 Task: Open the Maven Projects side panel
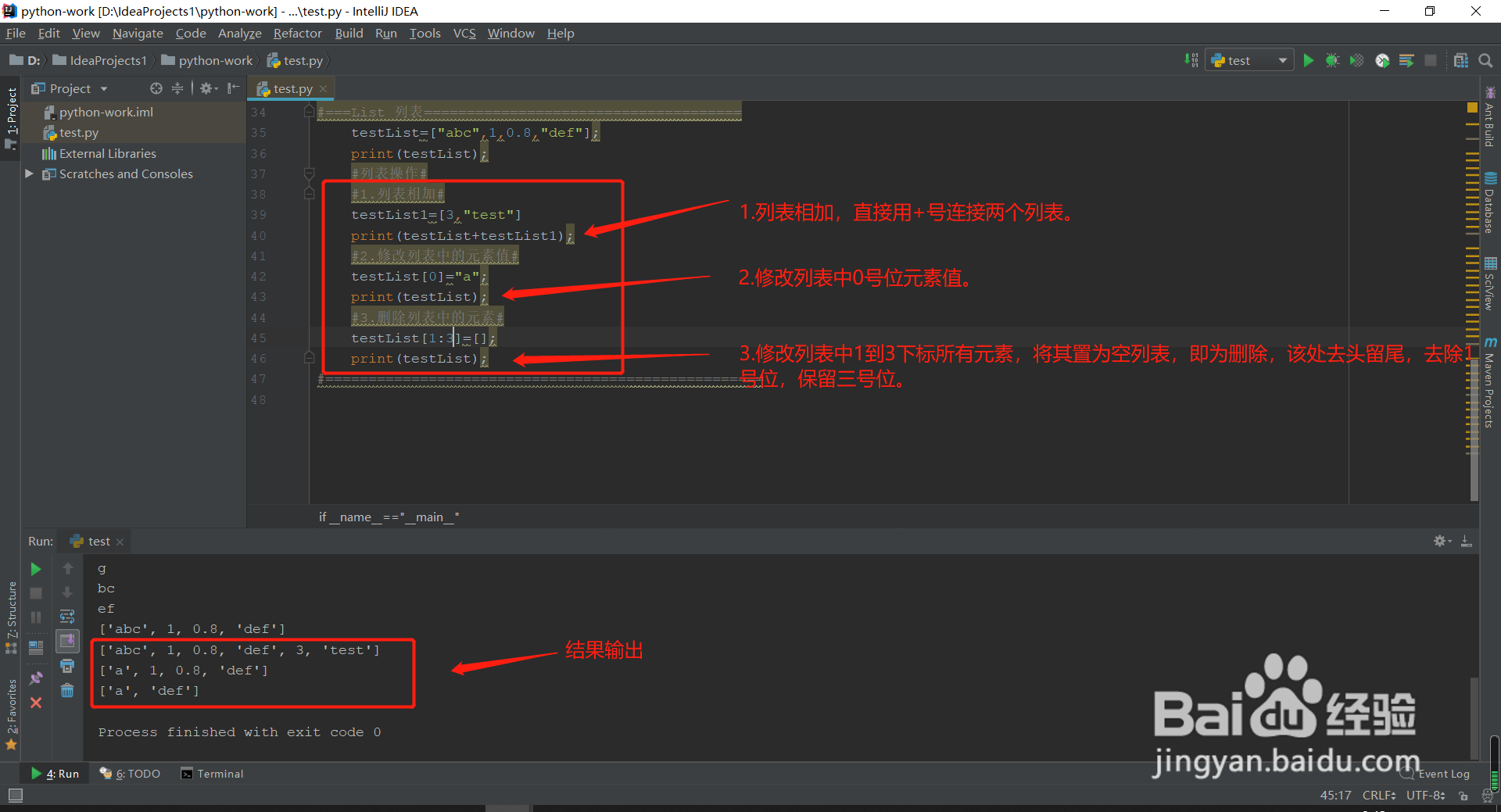coord(1491,383)
